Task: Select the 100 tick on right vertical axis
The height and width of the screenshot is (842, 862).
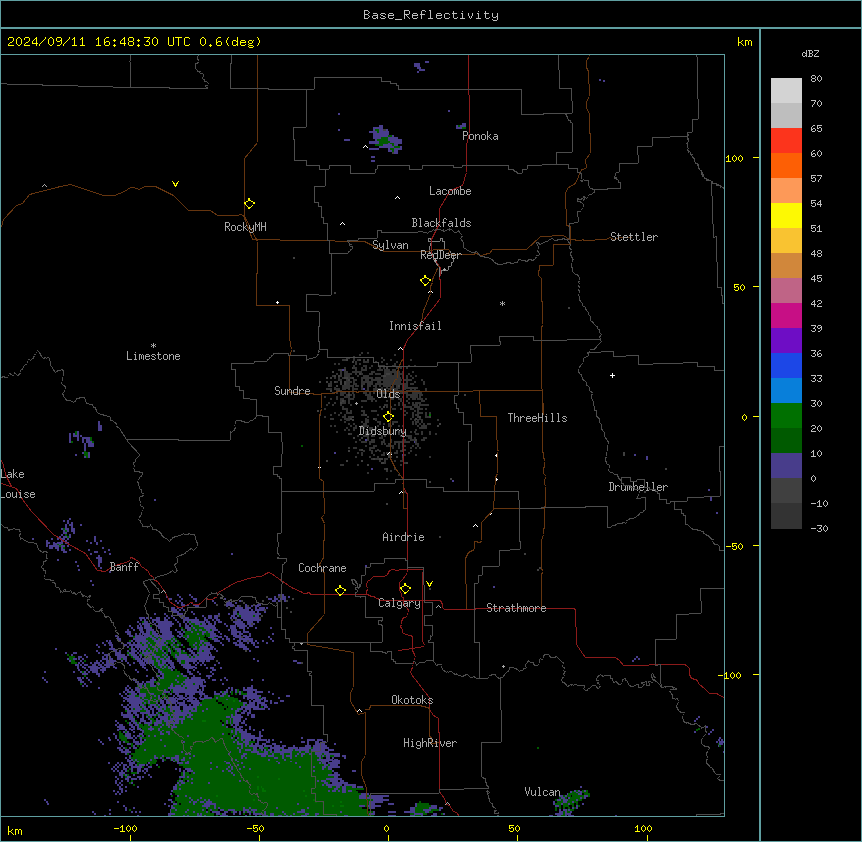Action: pos(734,158)
